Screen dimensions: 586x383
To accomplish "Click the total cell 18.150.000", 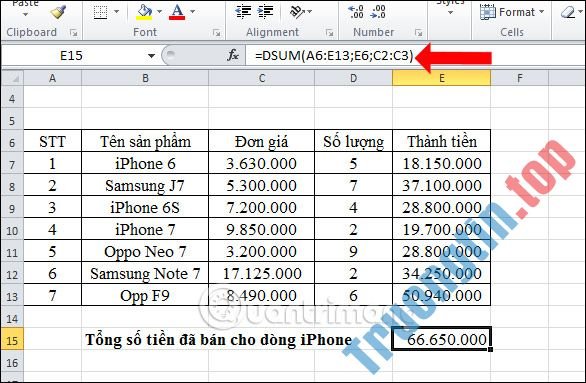I will [x=441, y=163].
